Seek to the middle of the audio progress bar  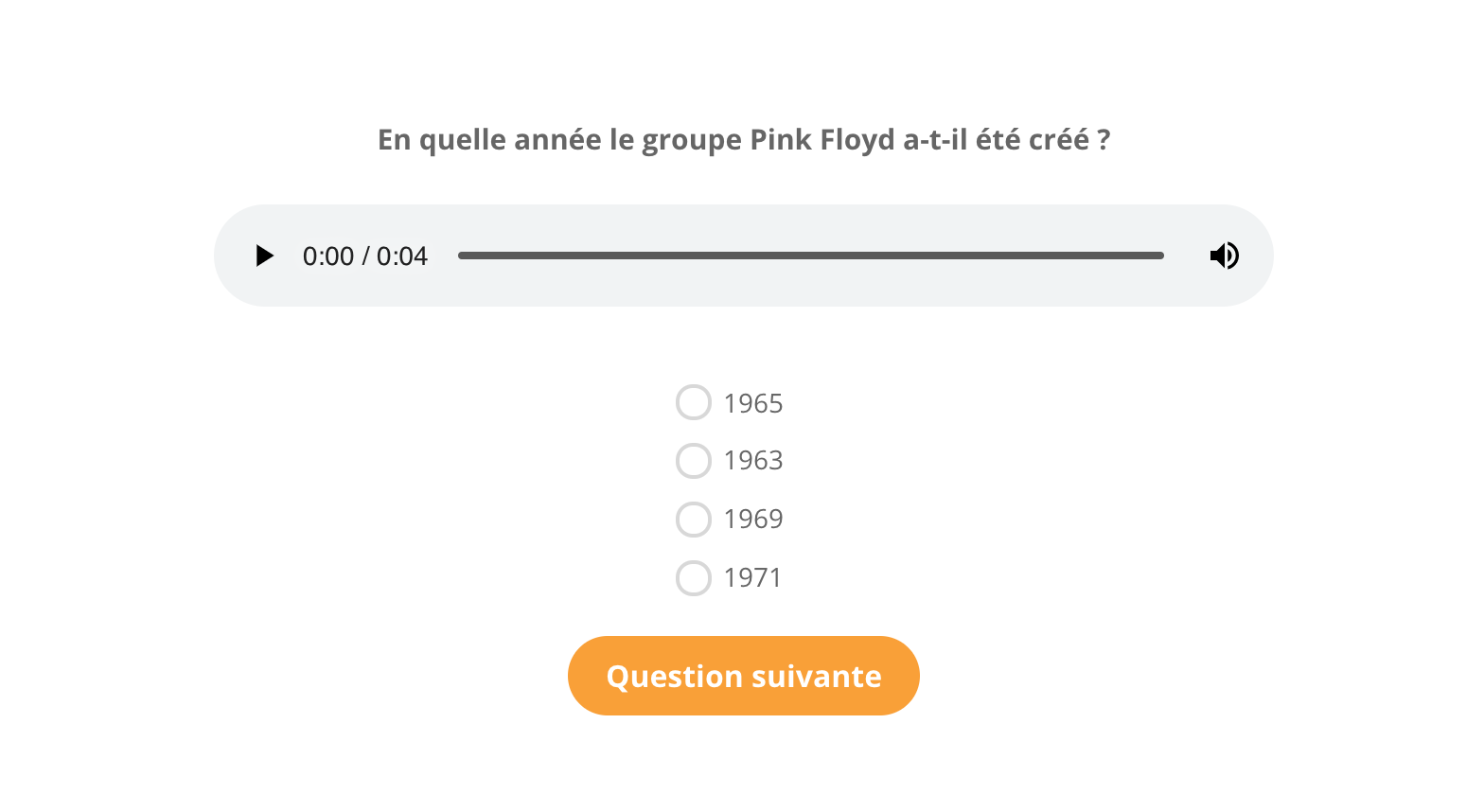point(811,256)
